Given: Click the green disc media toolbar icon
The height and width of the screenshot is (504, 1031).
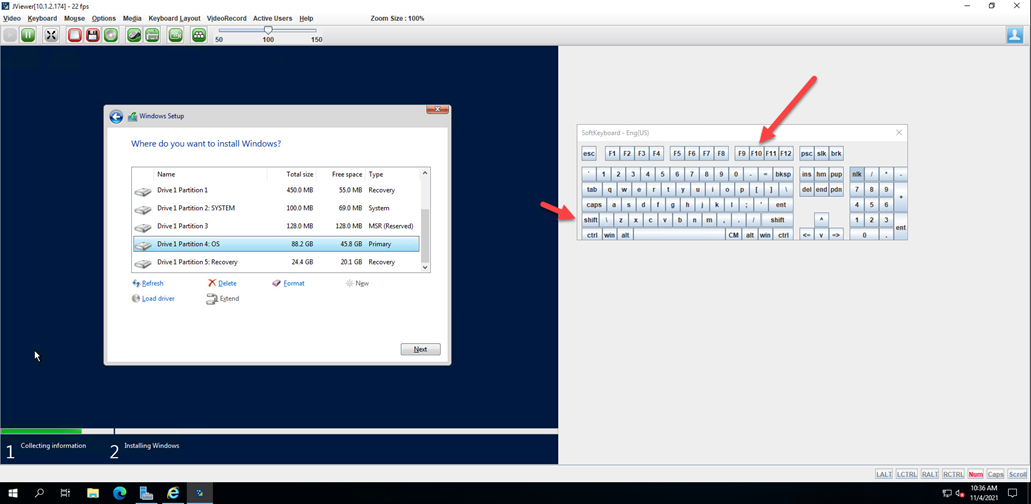Looking at the screenshot, I should pyautogui.click(x=111, y=35).
